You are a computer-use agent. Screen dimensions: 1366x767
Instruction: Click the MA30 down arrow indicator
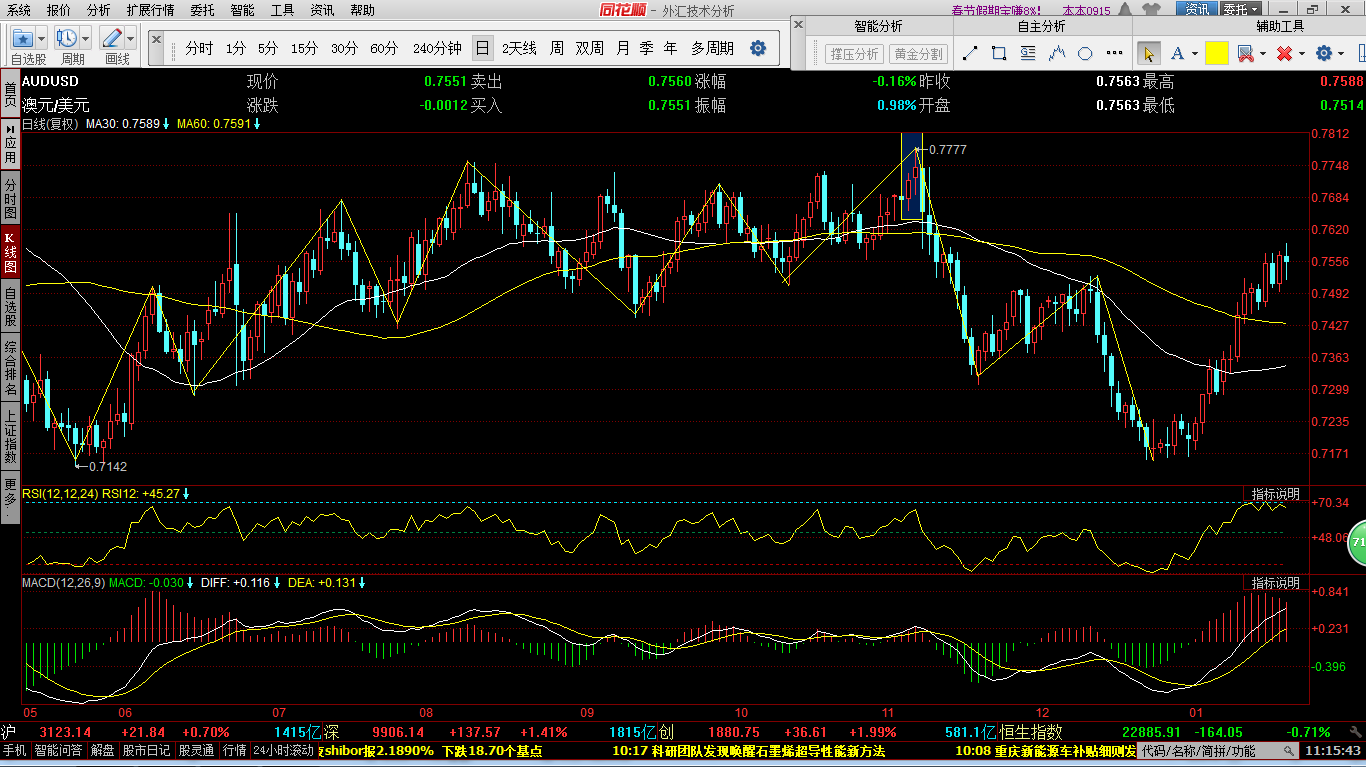pyautogui.click(x=165, y=124)
